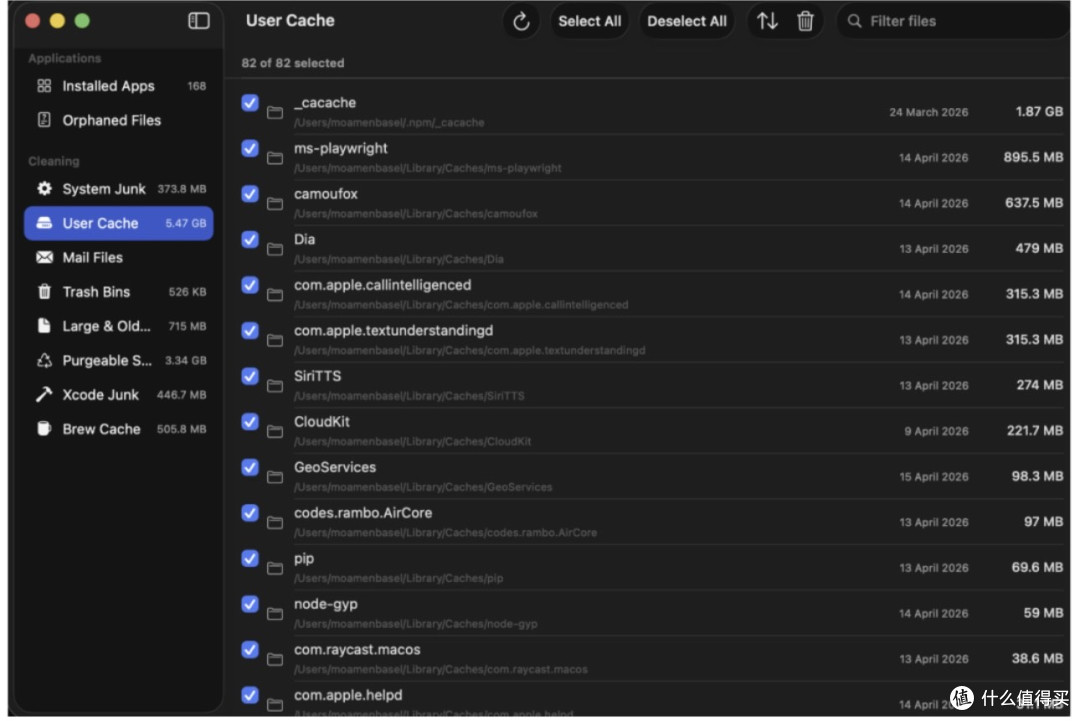Switch to Trash Bins section

pos(118,292)
